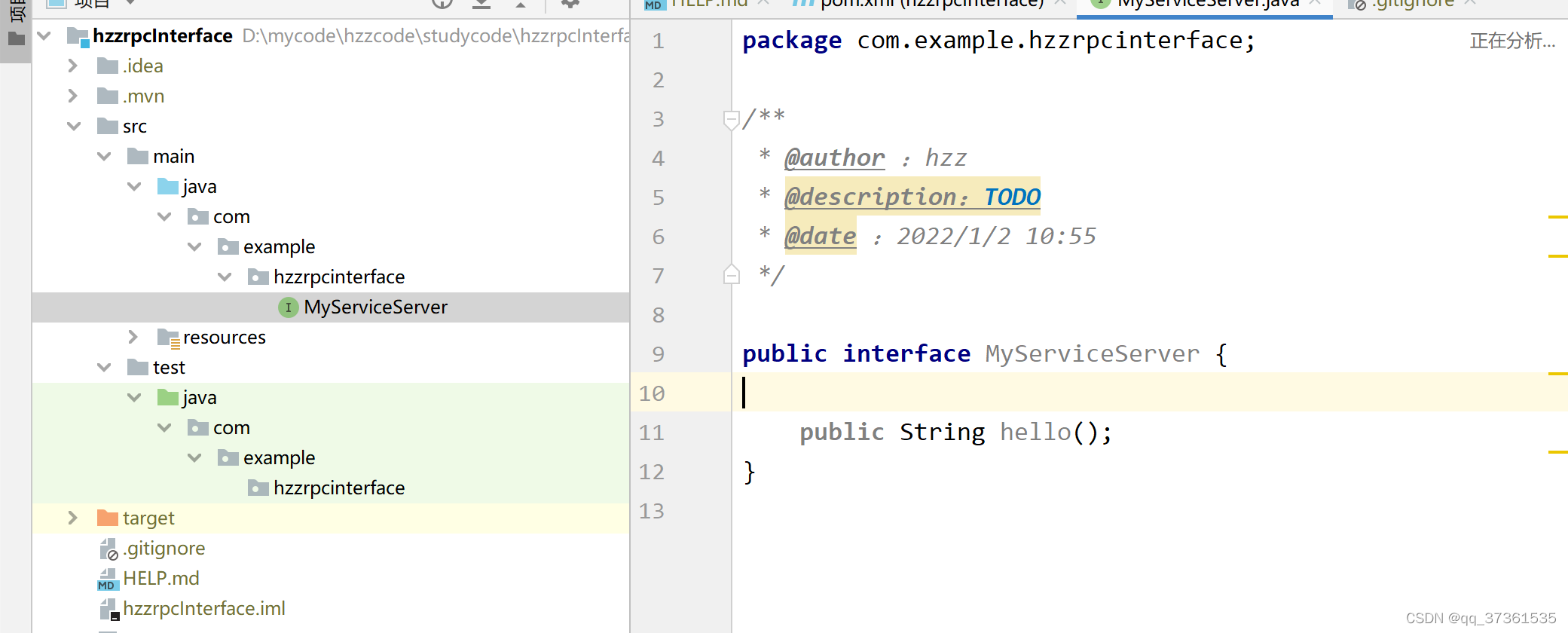
Task: Click line number 9 in gutter
Action: click(659, 353)
